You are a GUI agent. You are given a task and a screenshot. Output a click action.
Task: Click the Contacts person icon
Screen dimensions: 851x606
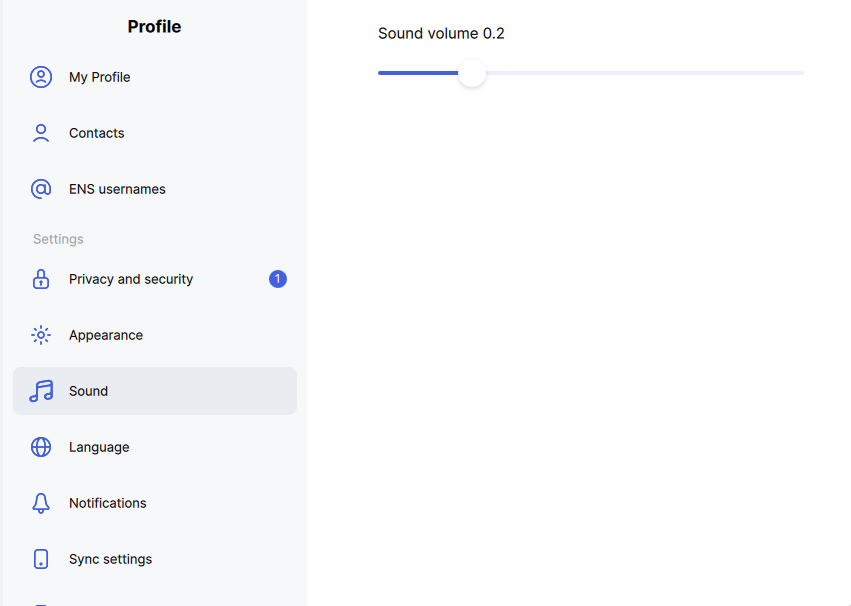coord(41,133)
